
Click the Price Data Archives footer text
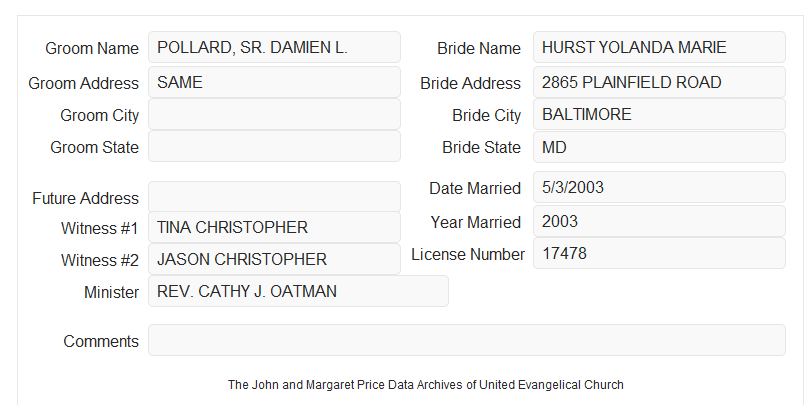tap(426, 385)
